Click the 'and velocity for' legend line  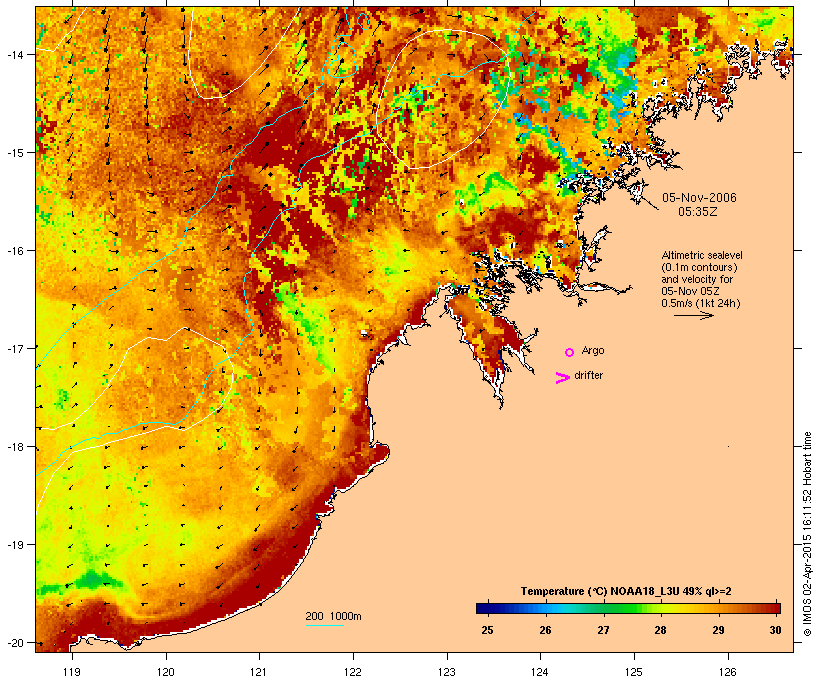697,279
